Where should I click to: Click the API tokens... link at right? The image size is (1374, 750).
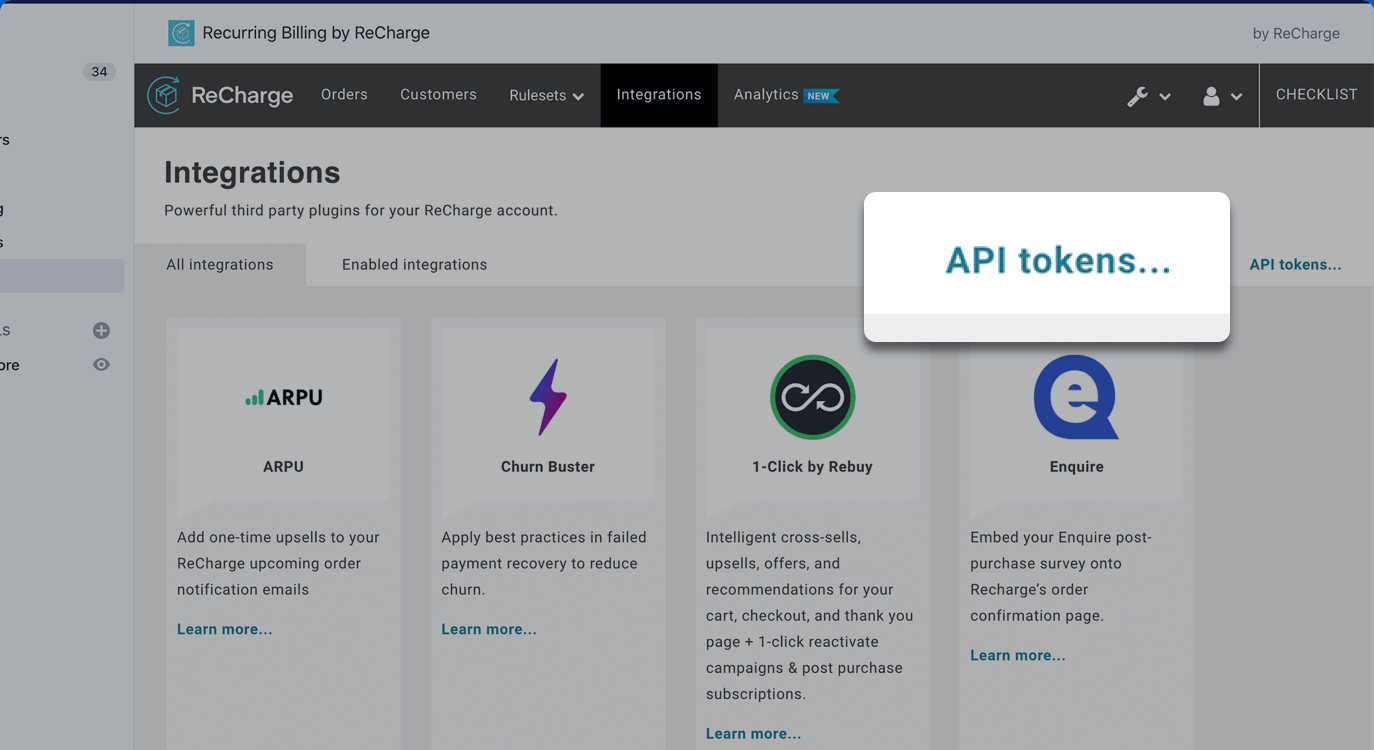click(x=1296, y=265)
